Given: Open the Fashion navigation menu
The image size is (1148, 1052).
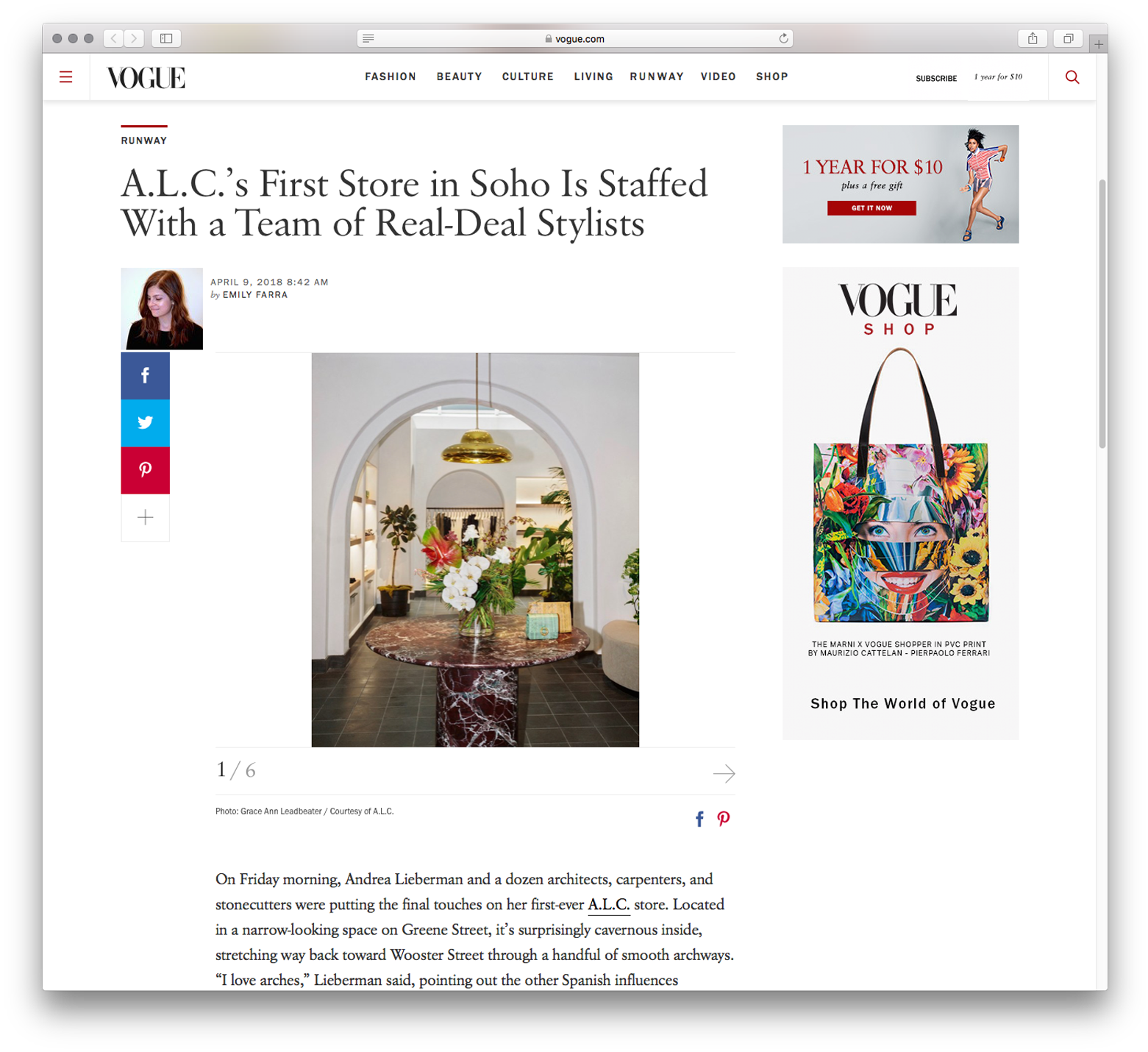Looking at the screenshot, I should 391,77.
